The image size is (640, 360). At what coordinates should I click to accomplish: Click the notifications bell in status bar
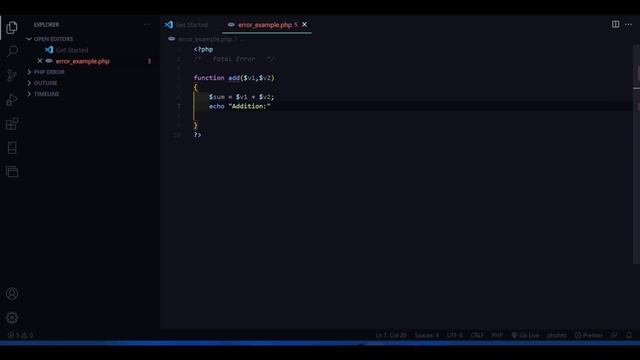pyautogui.click(x=629, y=335)
